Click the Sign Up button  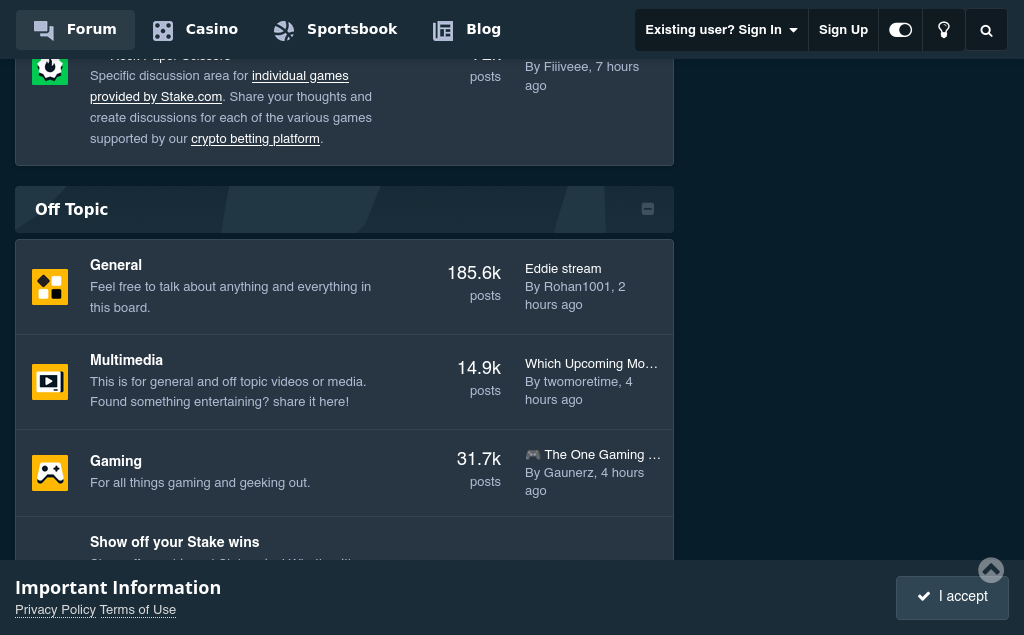(843, 30)
